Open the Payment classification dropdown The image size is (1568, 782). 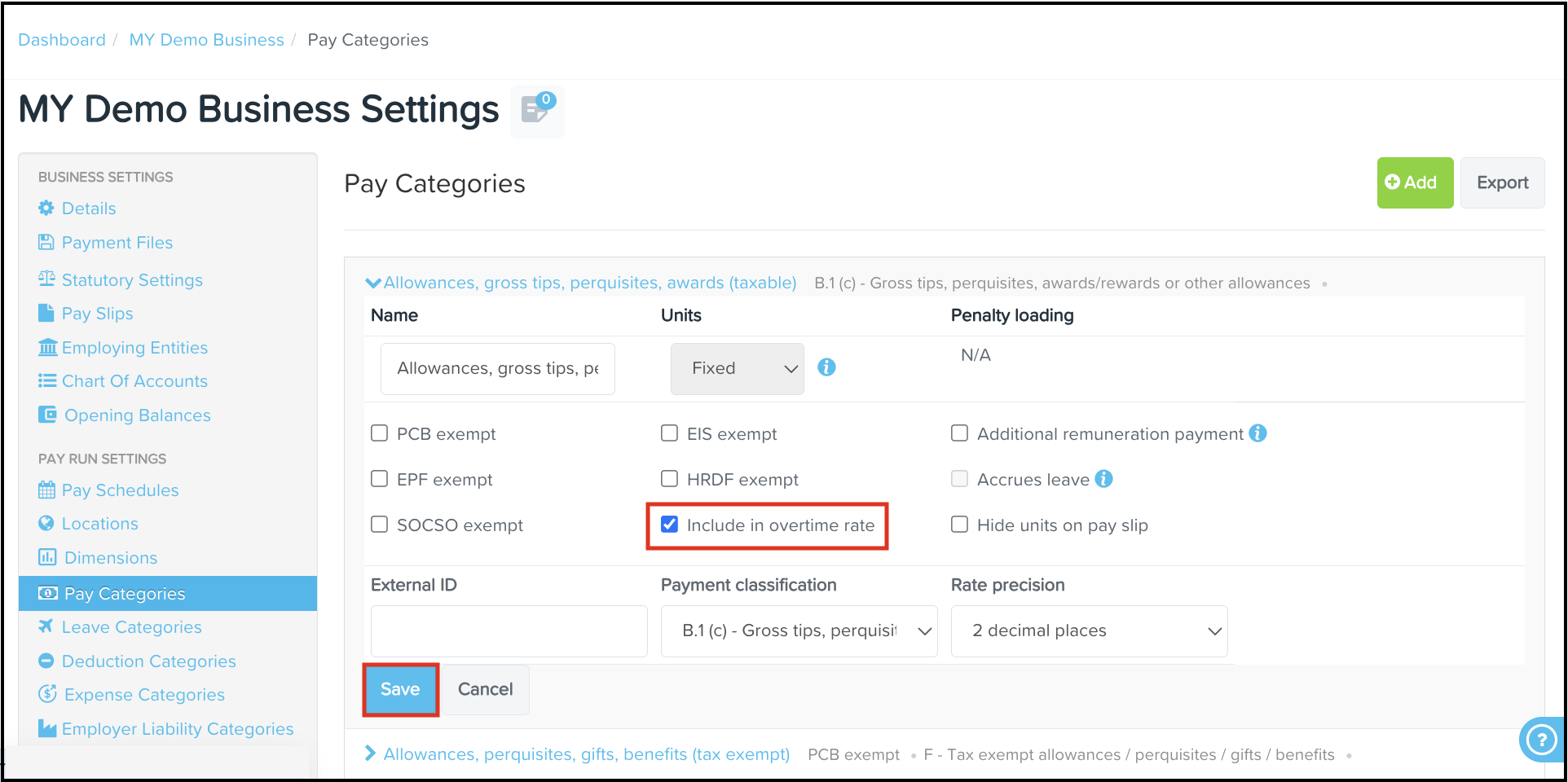799,630
